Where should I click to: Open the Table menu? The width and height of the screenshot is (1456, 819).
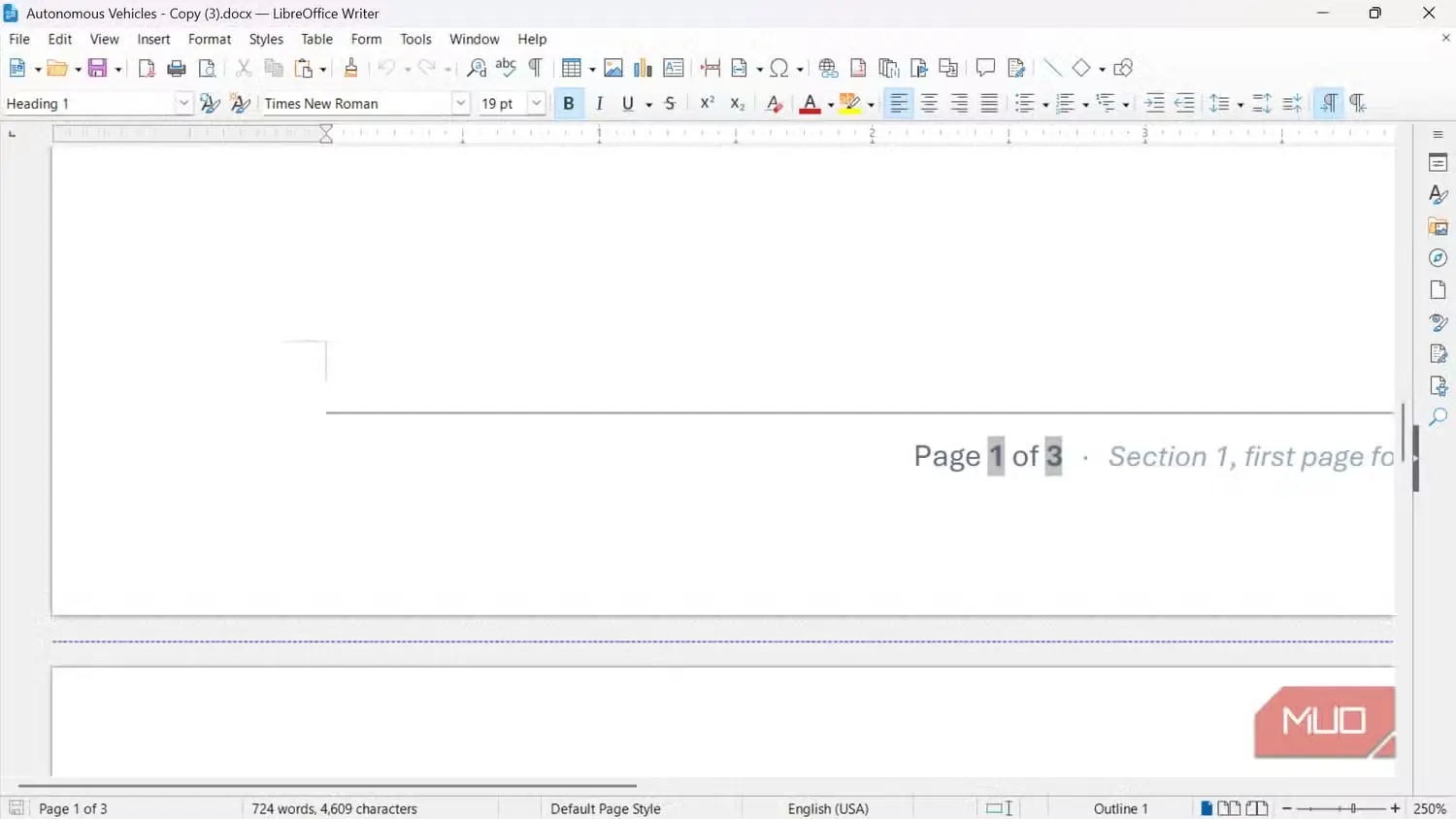(316, 39)
